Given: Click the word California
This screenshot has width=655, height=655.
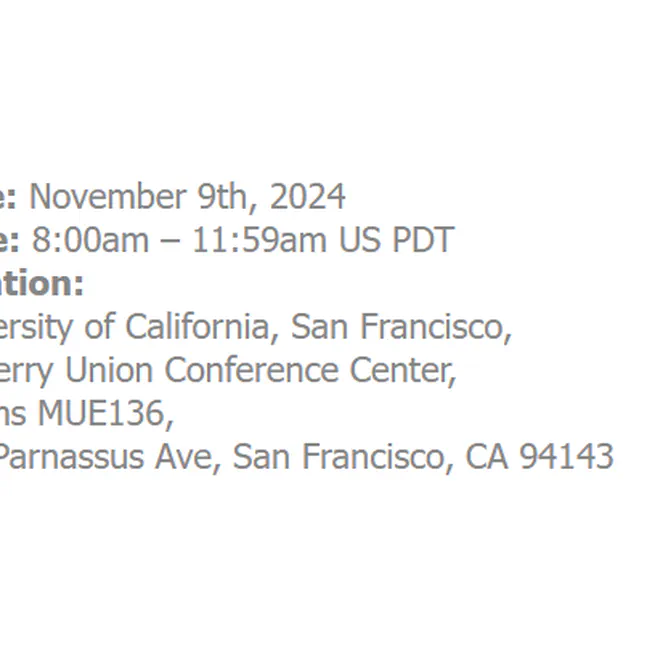Looking at the screenshot, I should [x=197, y=327].
